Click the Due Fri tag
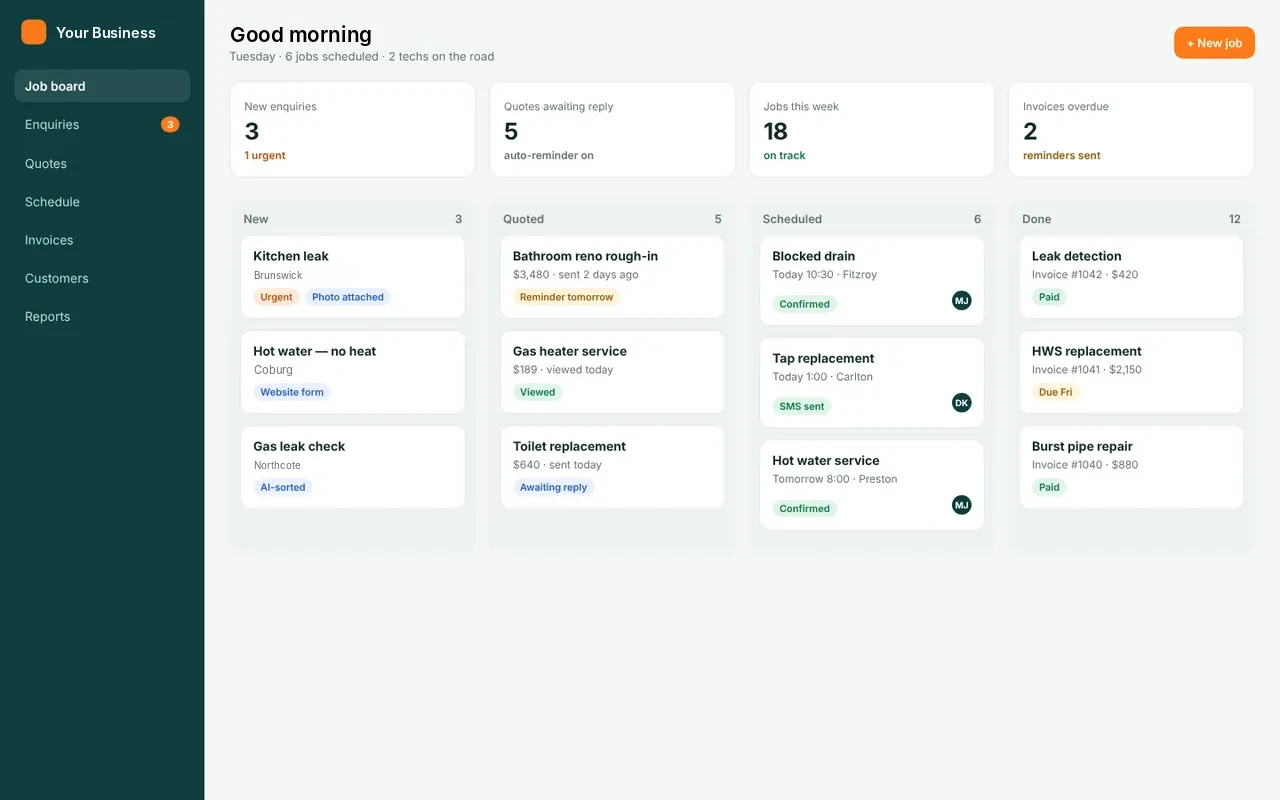The image size is (1280, 800). (1055, 392)
